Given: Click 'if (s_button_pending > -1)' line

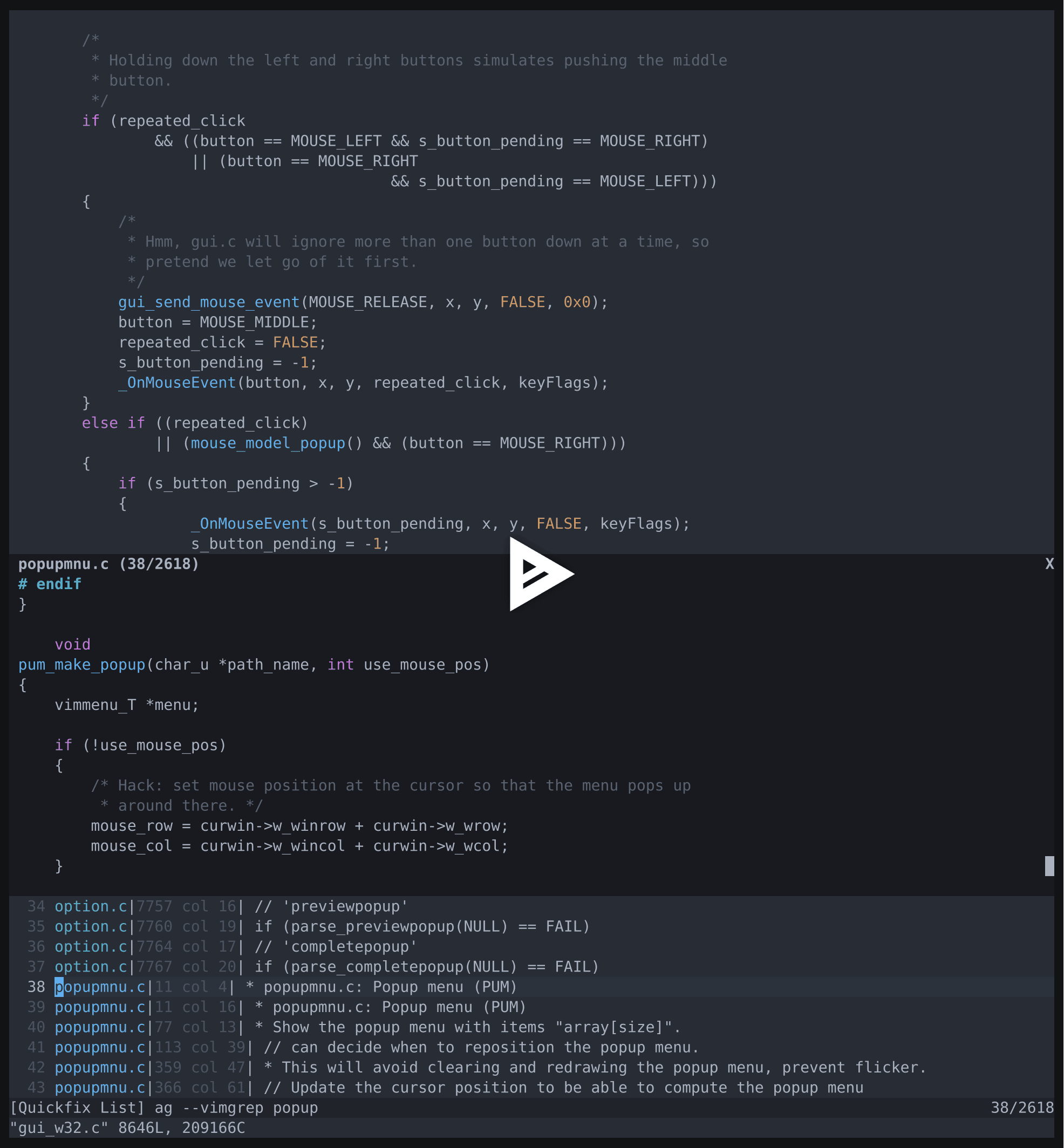Looking at the screenshot, I should pos(236,483).
